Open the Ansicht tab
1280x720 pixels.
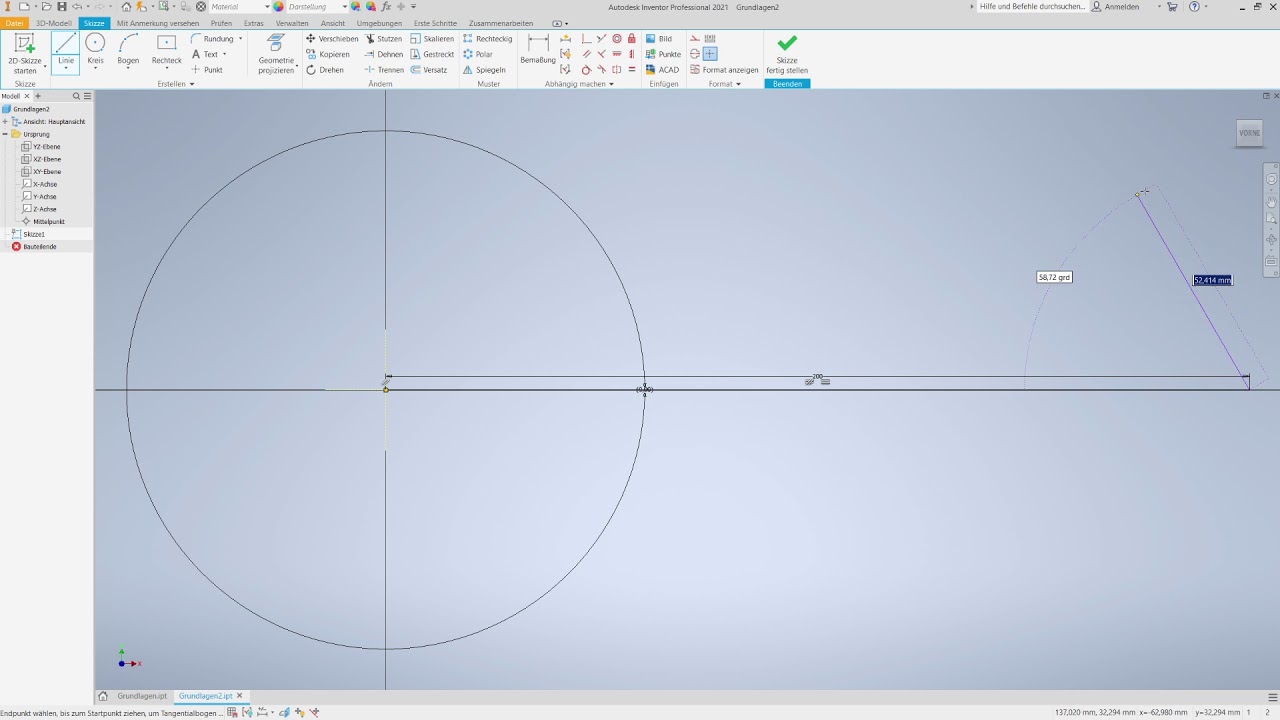pos(333,23)
